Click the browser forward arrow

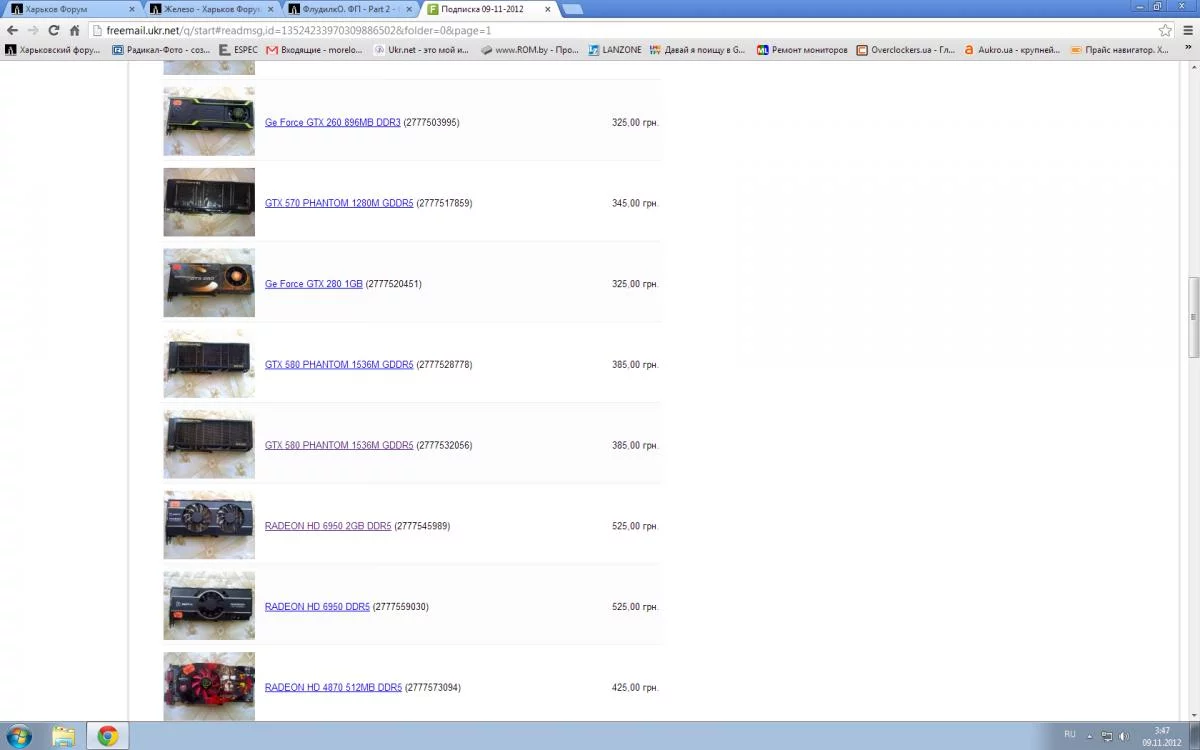33,30
